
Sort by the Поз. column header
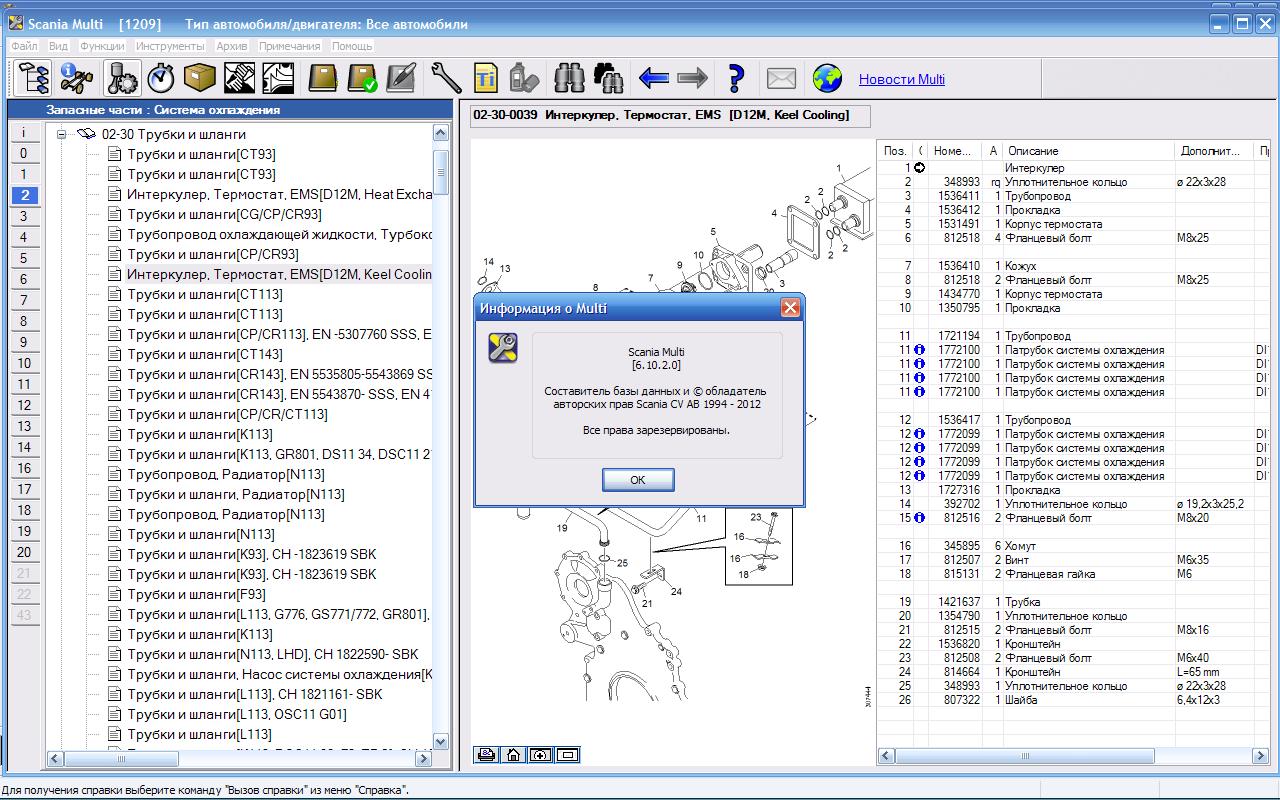click(x=895, y=151)
